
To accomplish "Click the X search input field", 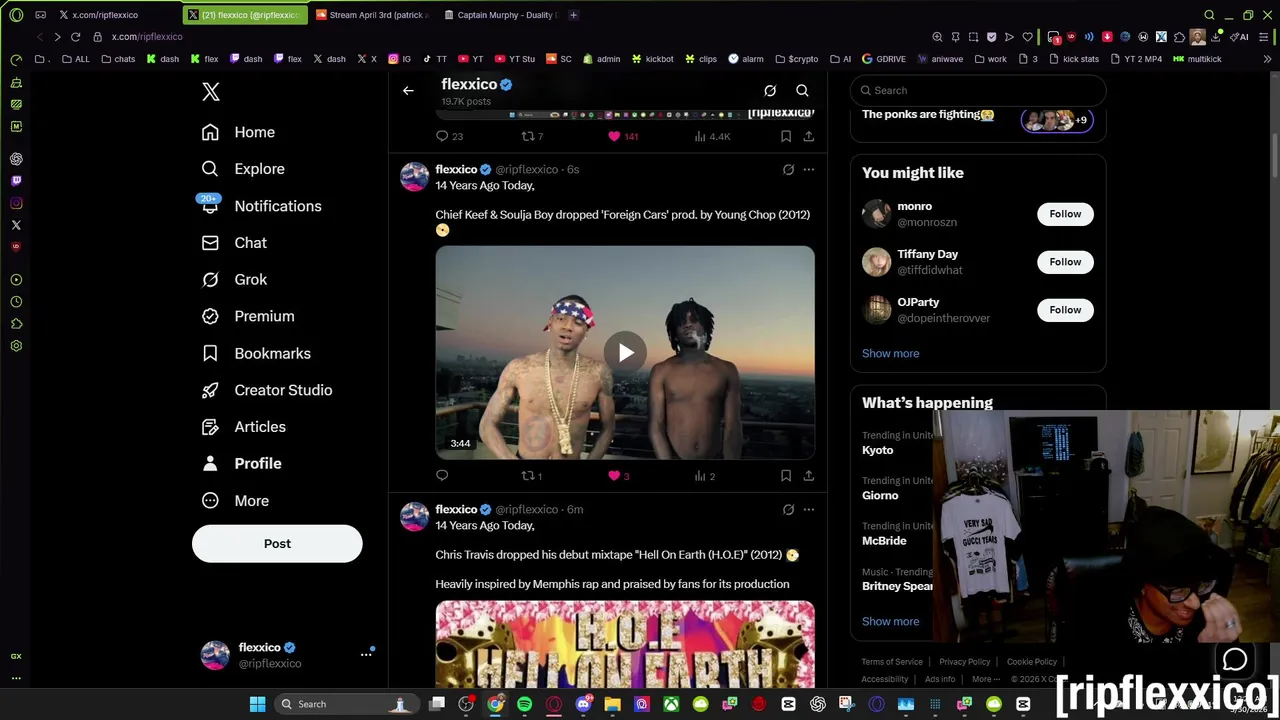I will [978, 91].
